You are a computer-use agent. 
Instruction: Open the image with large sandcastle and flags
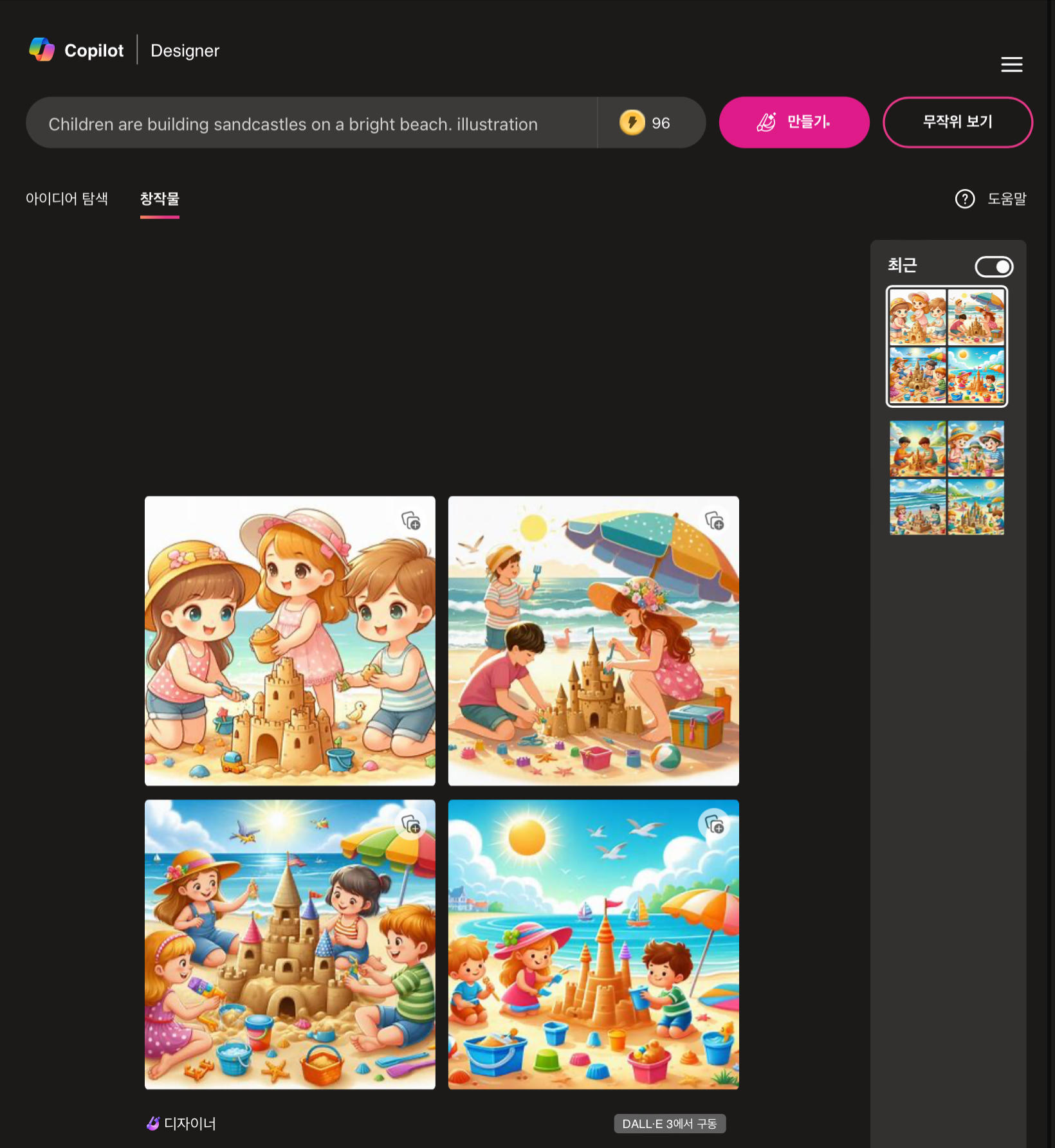click(290, 944)
